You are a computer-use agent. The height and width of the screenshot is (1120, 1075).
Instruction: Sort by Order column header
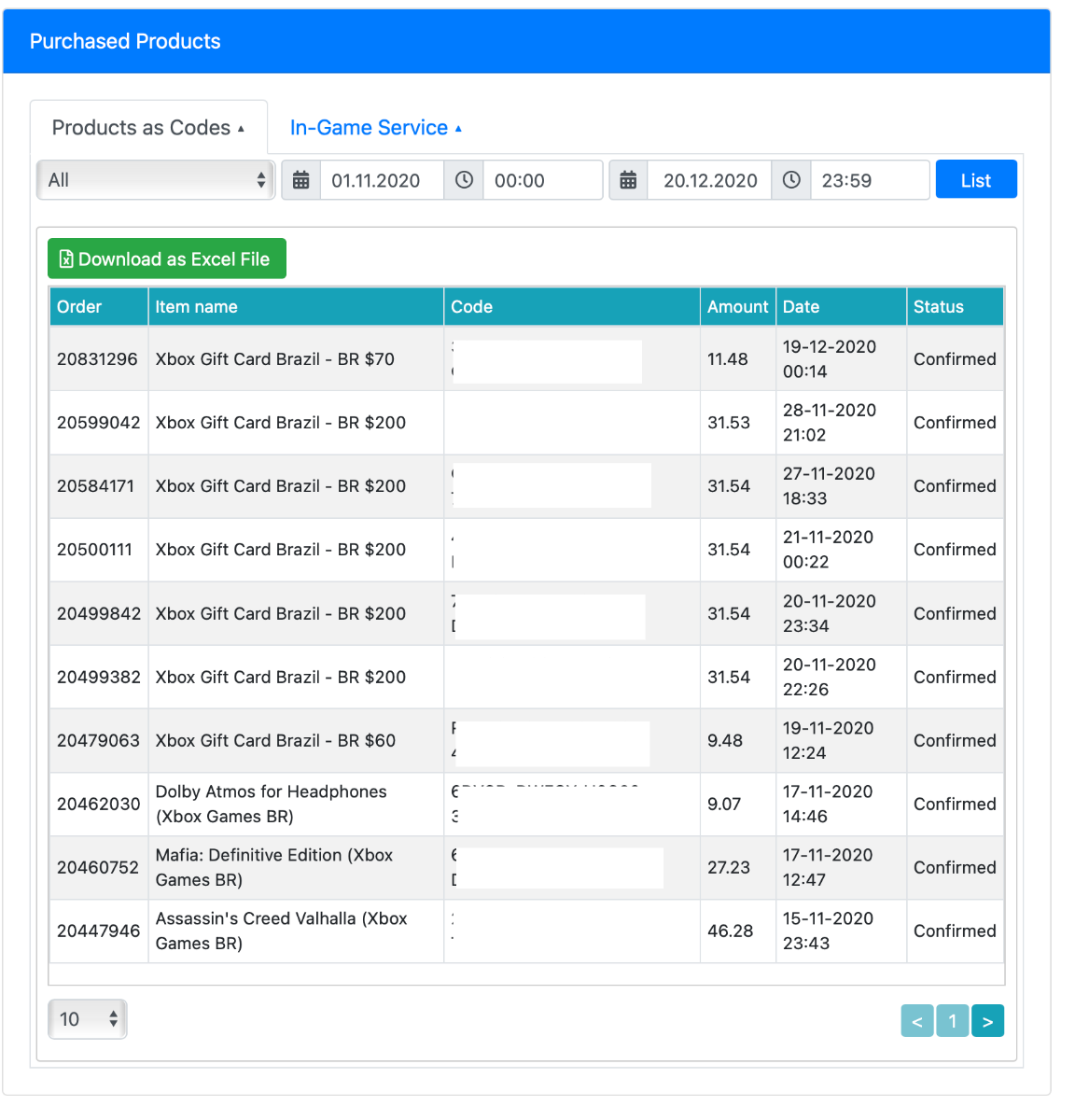(x=99, y=307)
